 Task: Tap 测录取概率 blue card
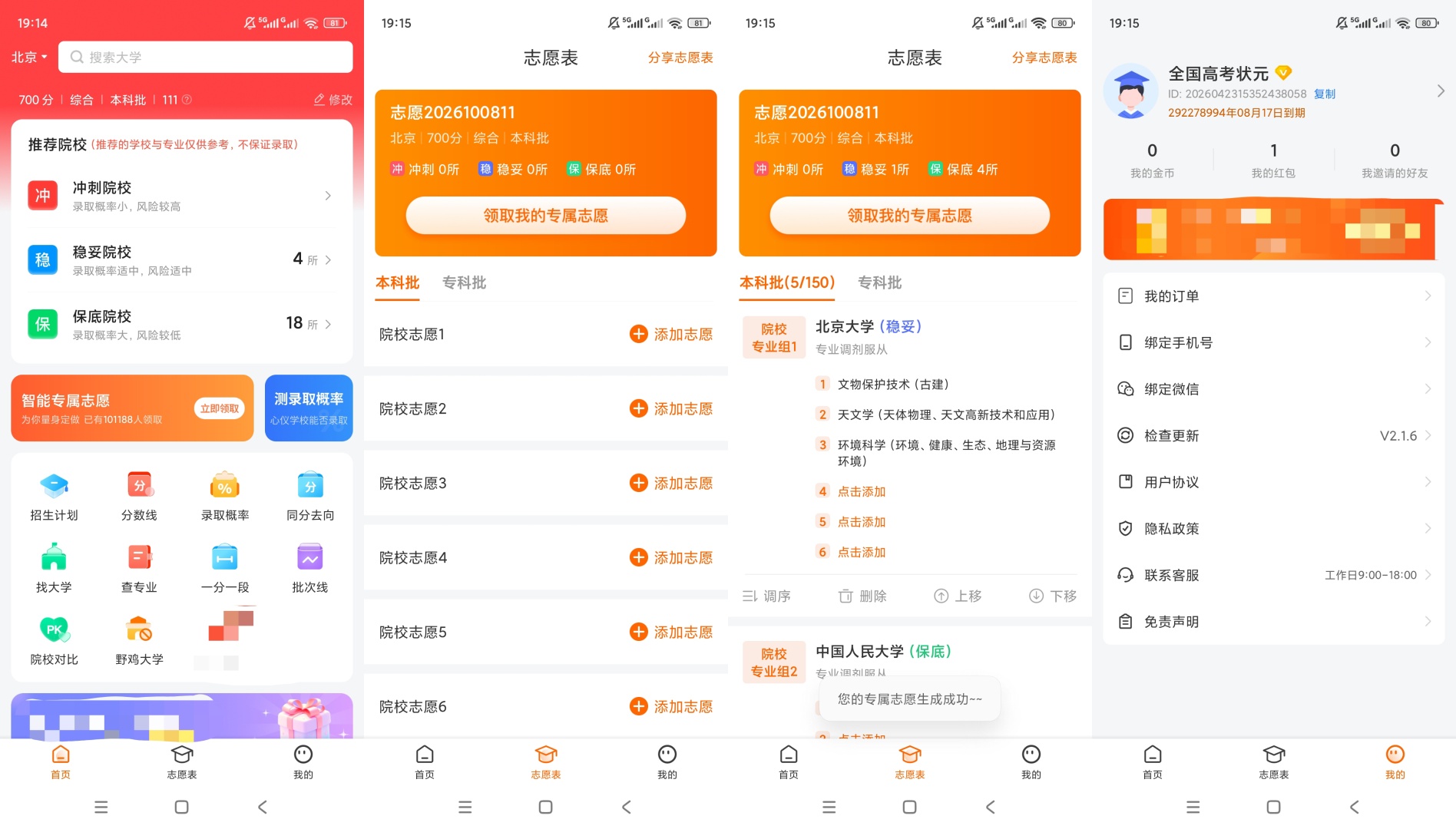point(309,408)
